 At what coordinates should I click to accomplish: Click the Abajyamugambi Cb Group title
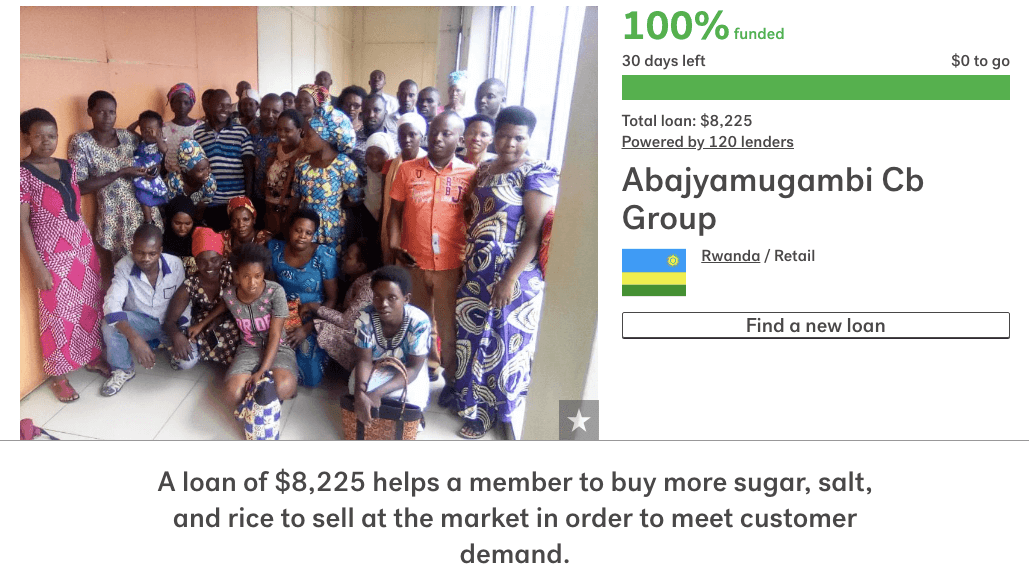772,199
